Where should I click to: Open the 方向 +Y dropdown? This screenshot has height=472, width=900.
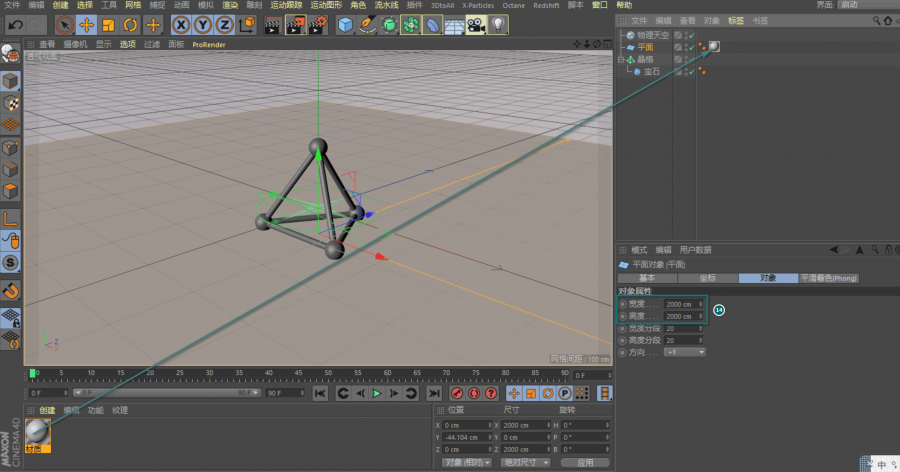tap(685, 352)
